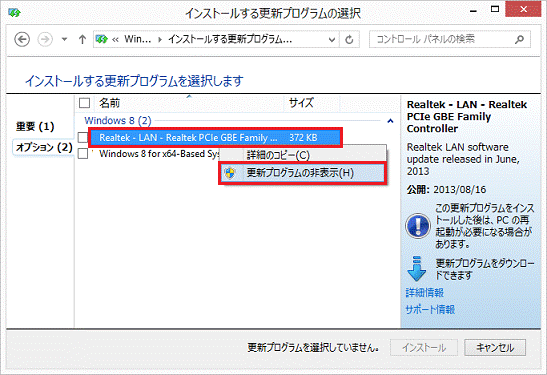Maximize the window
Screen dimensions: 547x375
point(495,10)
